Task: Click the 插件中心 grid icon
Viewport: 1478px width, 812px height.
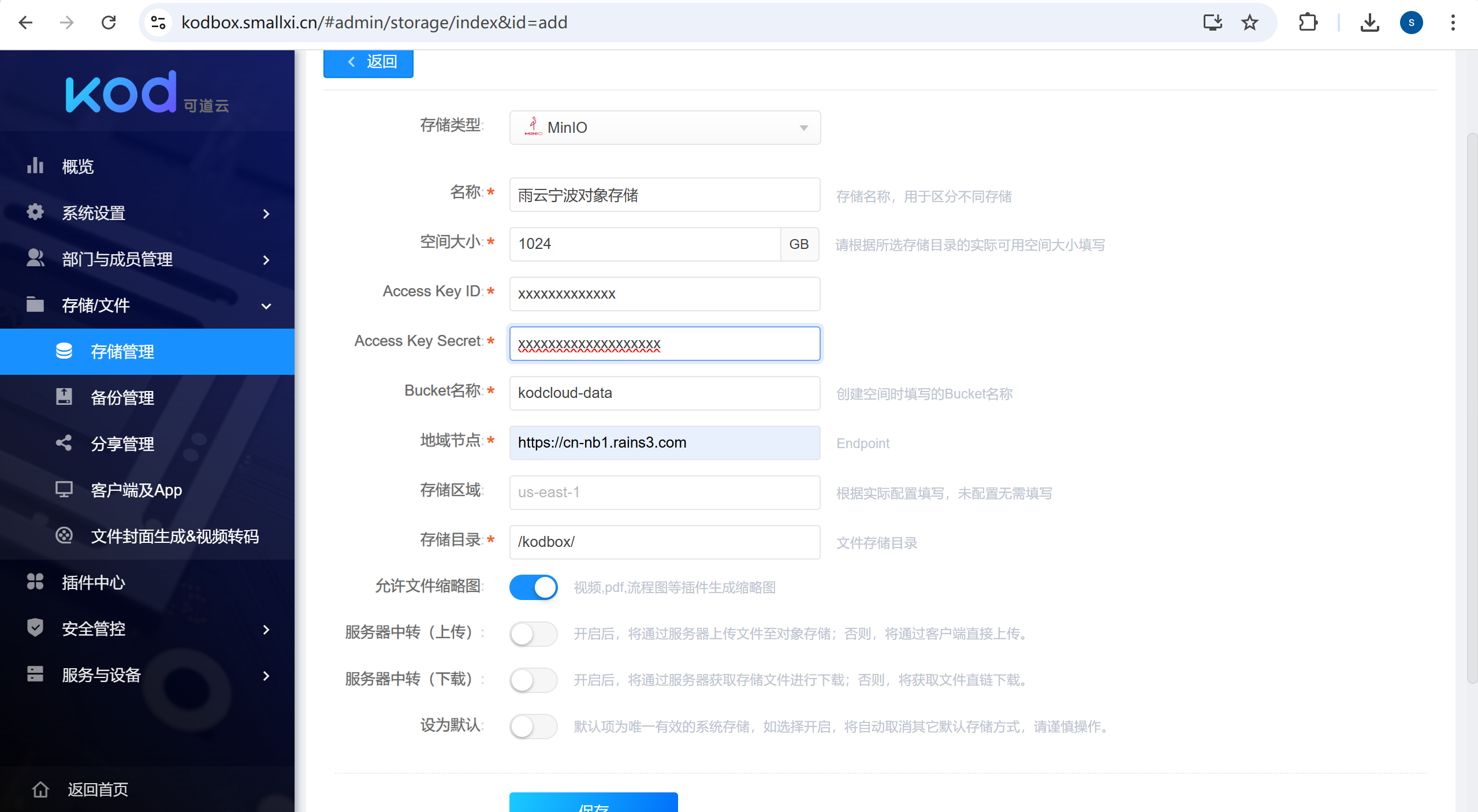Action: tap(35, 582)
